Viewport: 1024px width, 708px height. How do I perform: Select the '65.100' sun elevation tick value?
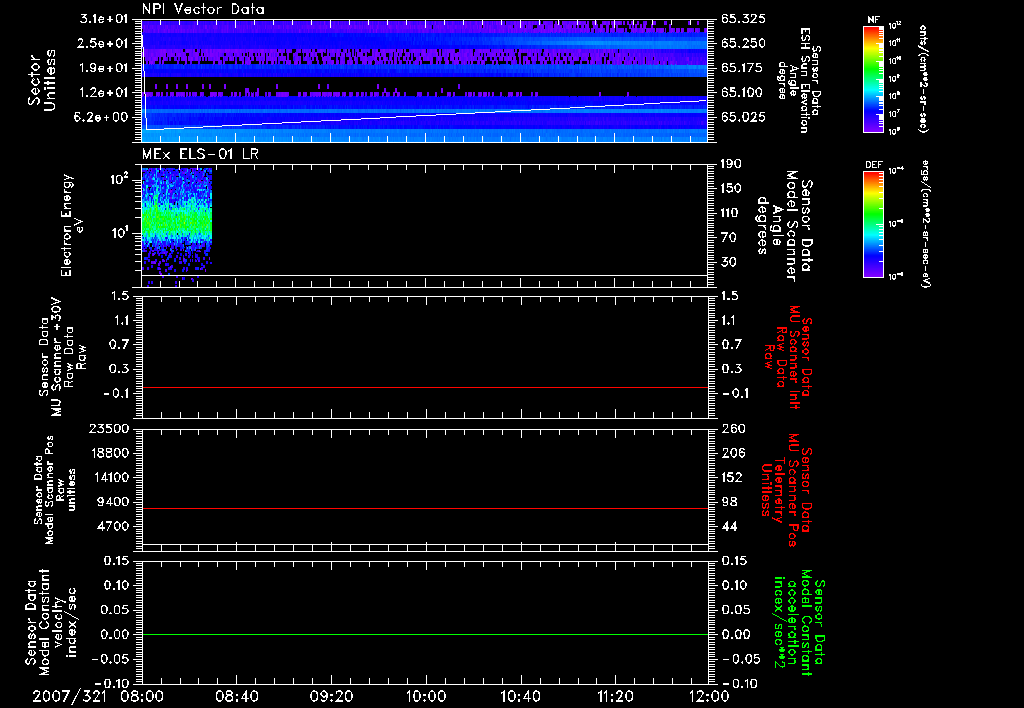point(743,93)
